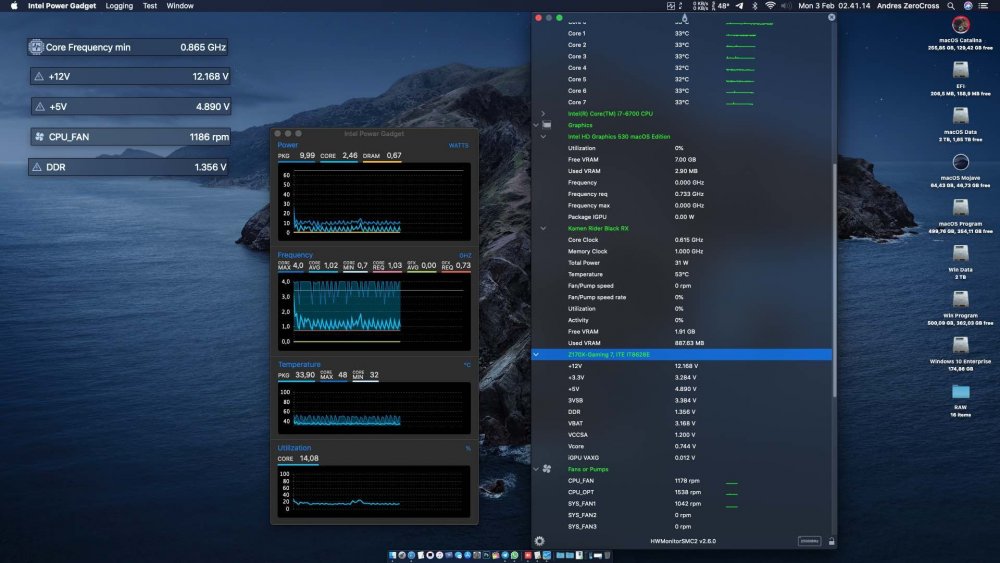Click the DDR 1.356 V widget
The image size is (1000, 563).
point(128,167)
